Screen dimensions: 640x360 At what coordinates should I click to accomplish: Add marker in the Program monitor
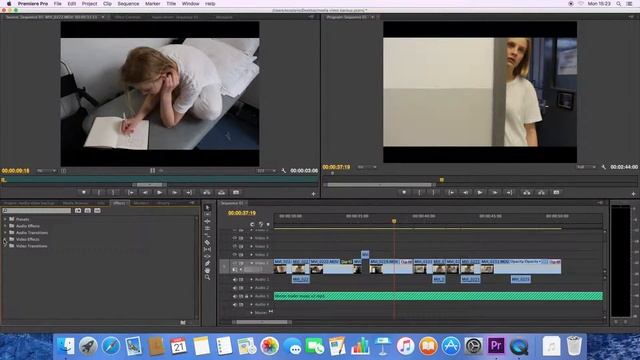click(404, 193)
